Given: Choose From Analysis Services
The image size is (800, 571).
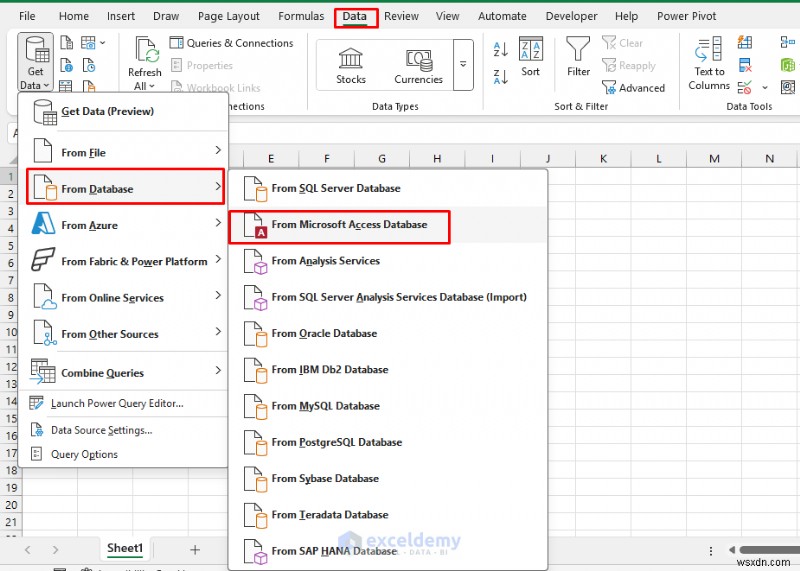Looking at the screenshot, I should tap(388, 261).
